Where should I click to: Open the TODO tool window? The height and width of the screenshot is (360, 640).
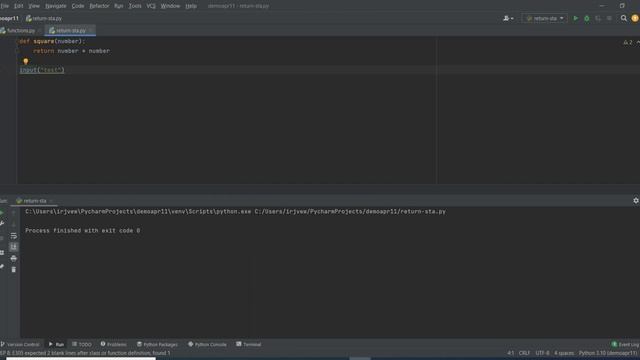point(82,344)
